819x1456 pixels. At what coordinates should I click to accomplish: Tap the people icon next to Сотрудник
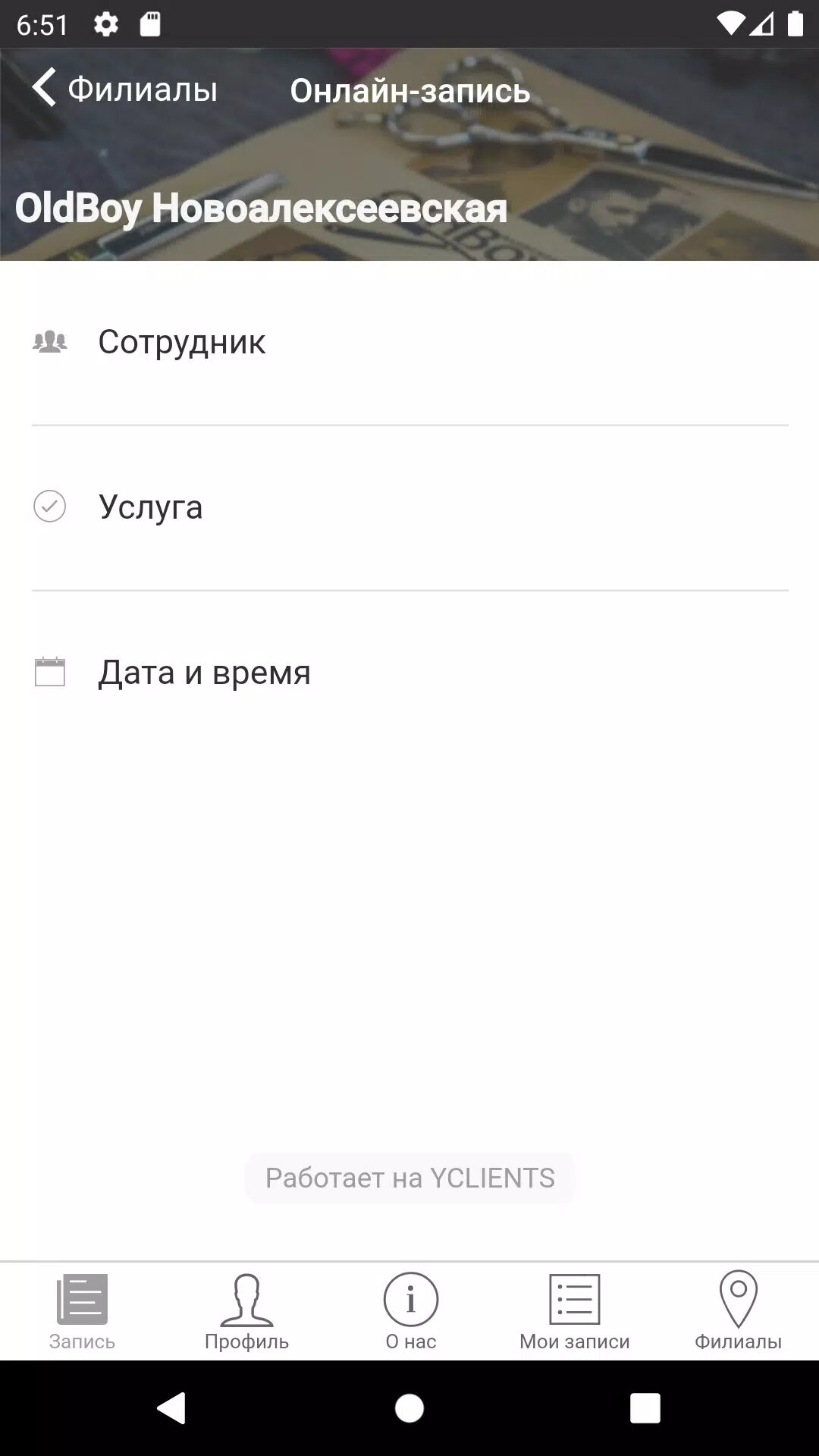pos(50,342)
